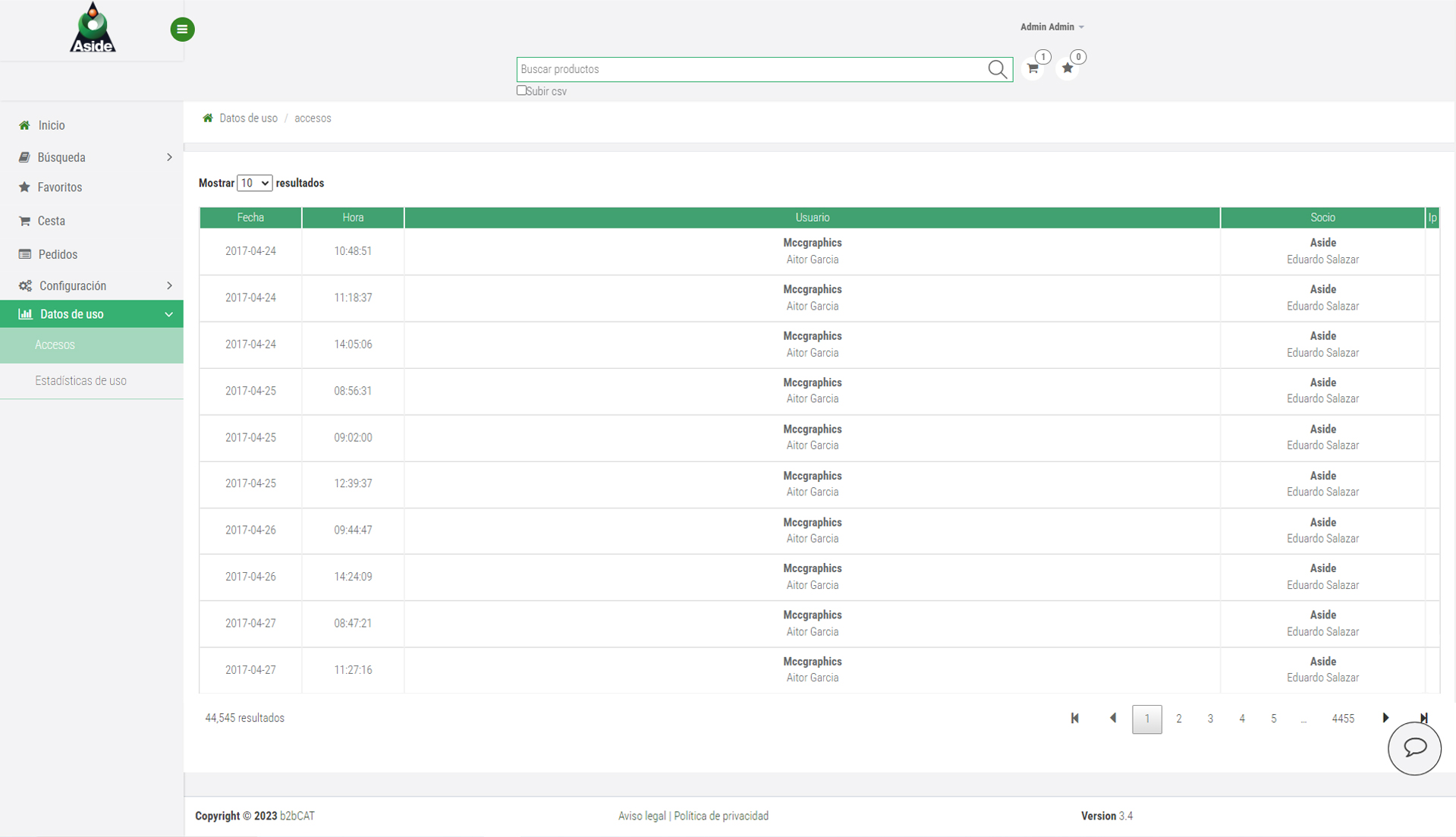Open the favorites star icon in header
This screenshot has height=837, width=1456.
click(1068, 69)
